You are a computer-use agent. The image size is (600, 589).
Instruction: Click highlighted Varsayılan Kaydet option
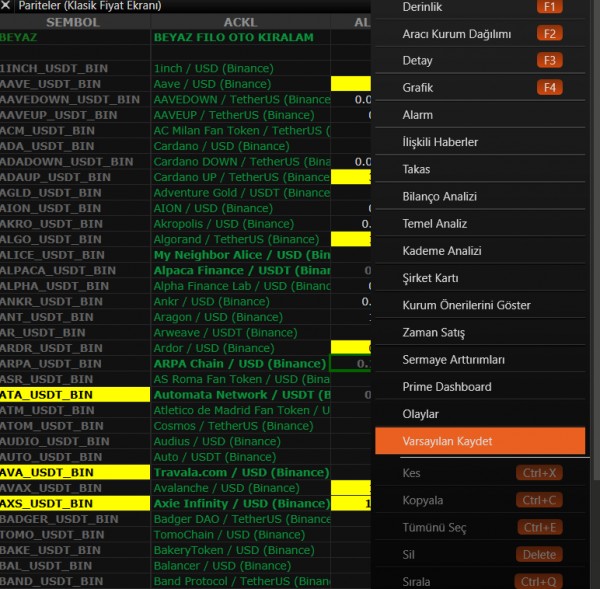[480, 441]
